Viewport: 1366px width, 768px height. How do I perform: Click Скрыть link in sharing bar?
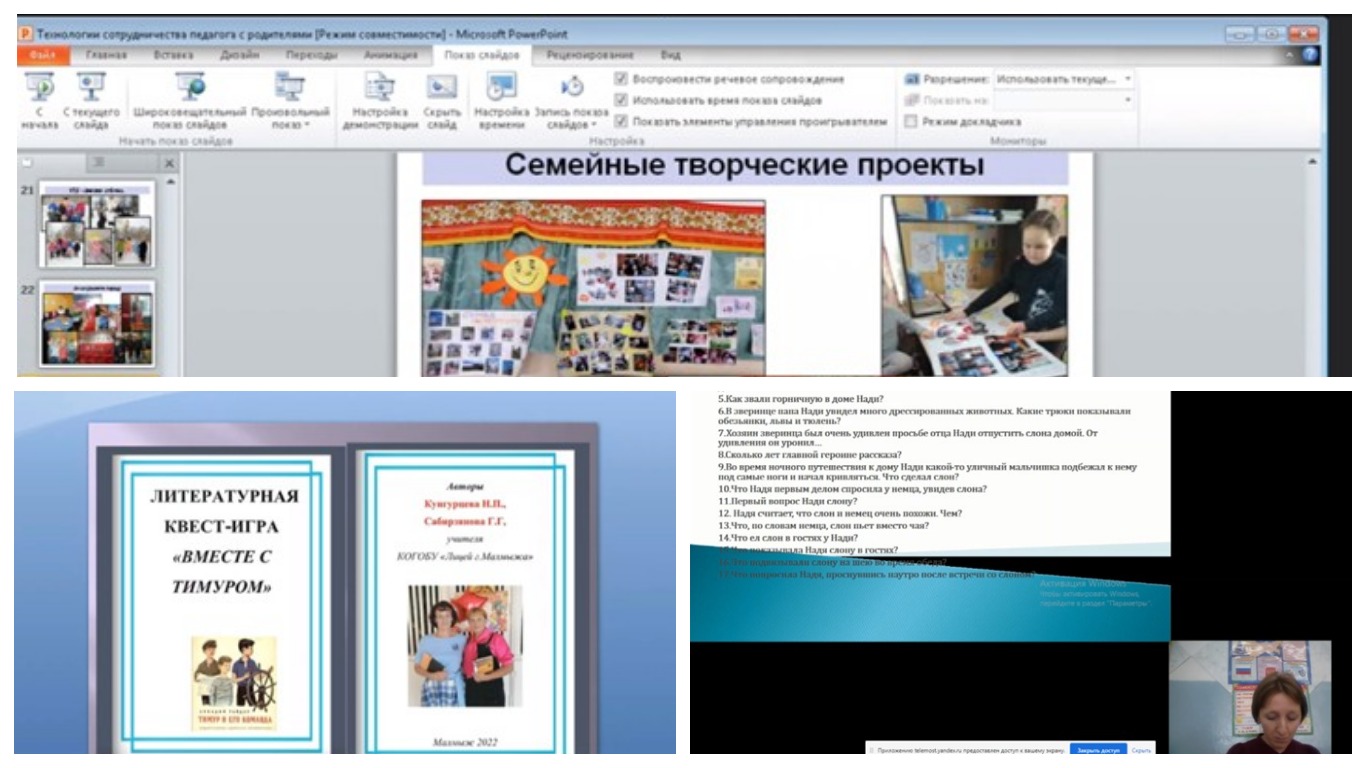(1141, 749)
